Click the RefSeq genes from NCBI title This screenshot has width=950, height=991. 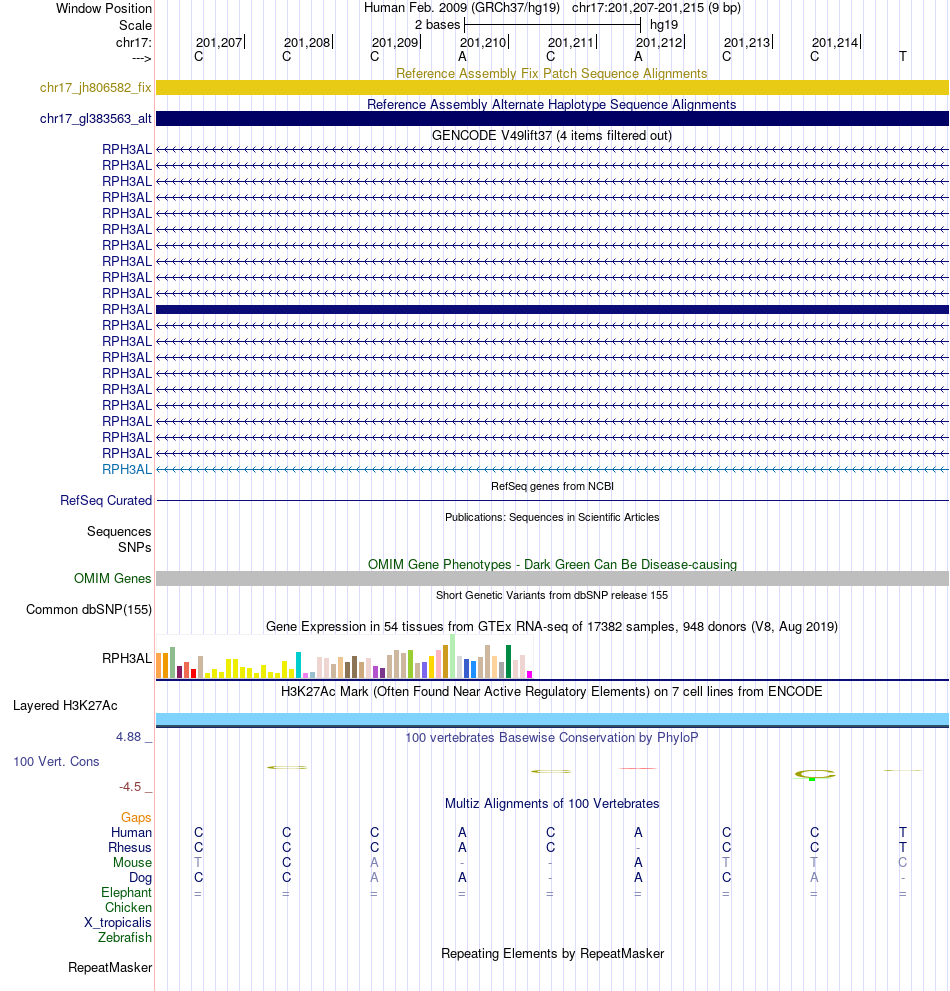coord(552,486)
